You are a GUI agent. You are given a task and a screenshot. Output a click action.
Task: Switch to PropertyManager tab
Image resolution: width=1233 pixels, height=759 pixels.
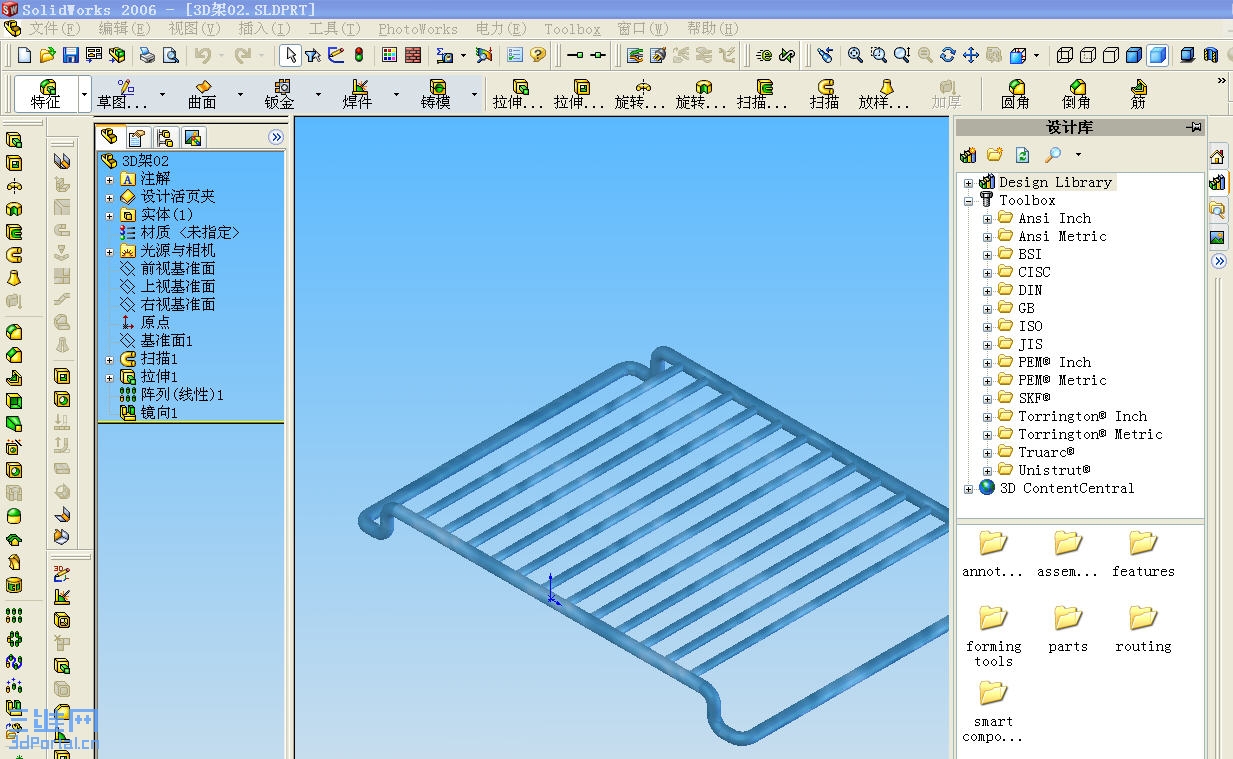[x=137, y=137]
